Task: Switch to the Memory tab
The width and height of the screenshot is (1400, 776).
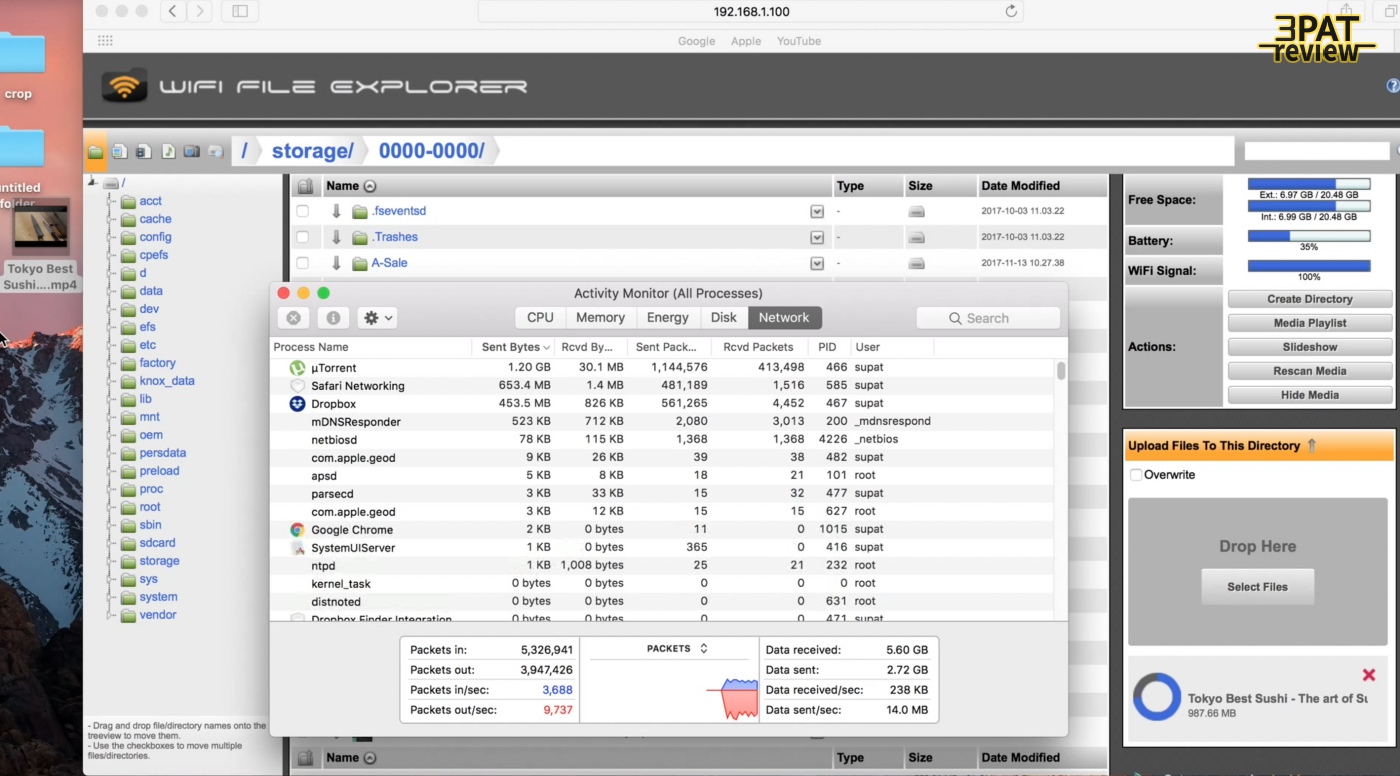Action: 600,317
